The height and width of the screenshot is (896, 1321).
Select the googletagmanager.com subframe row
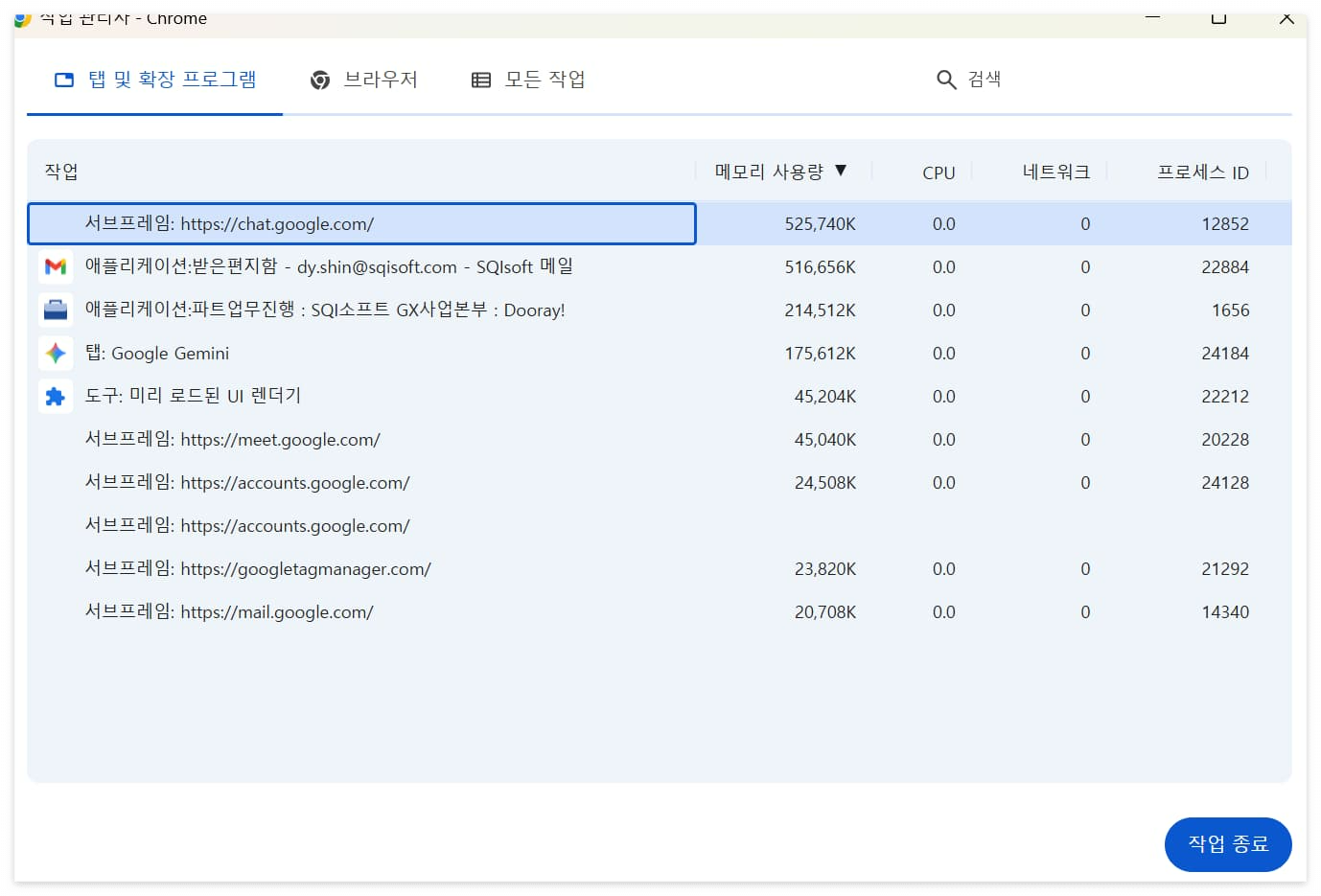[660, 568]
